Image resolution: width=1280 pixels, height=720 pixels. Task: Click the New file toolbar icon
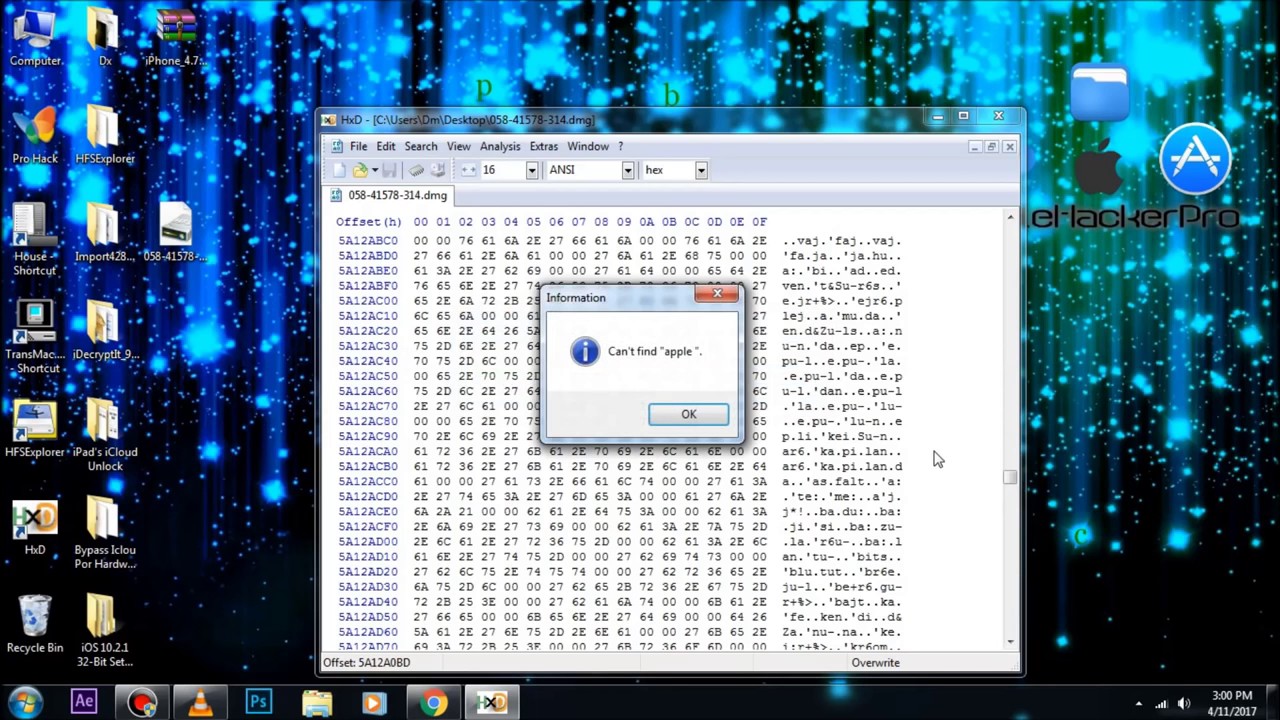pyautogui.click(x=339, y=170)
